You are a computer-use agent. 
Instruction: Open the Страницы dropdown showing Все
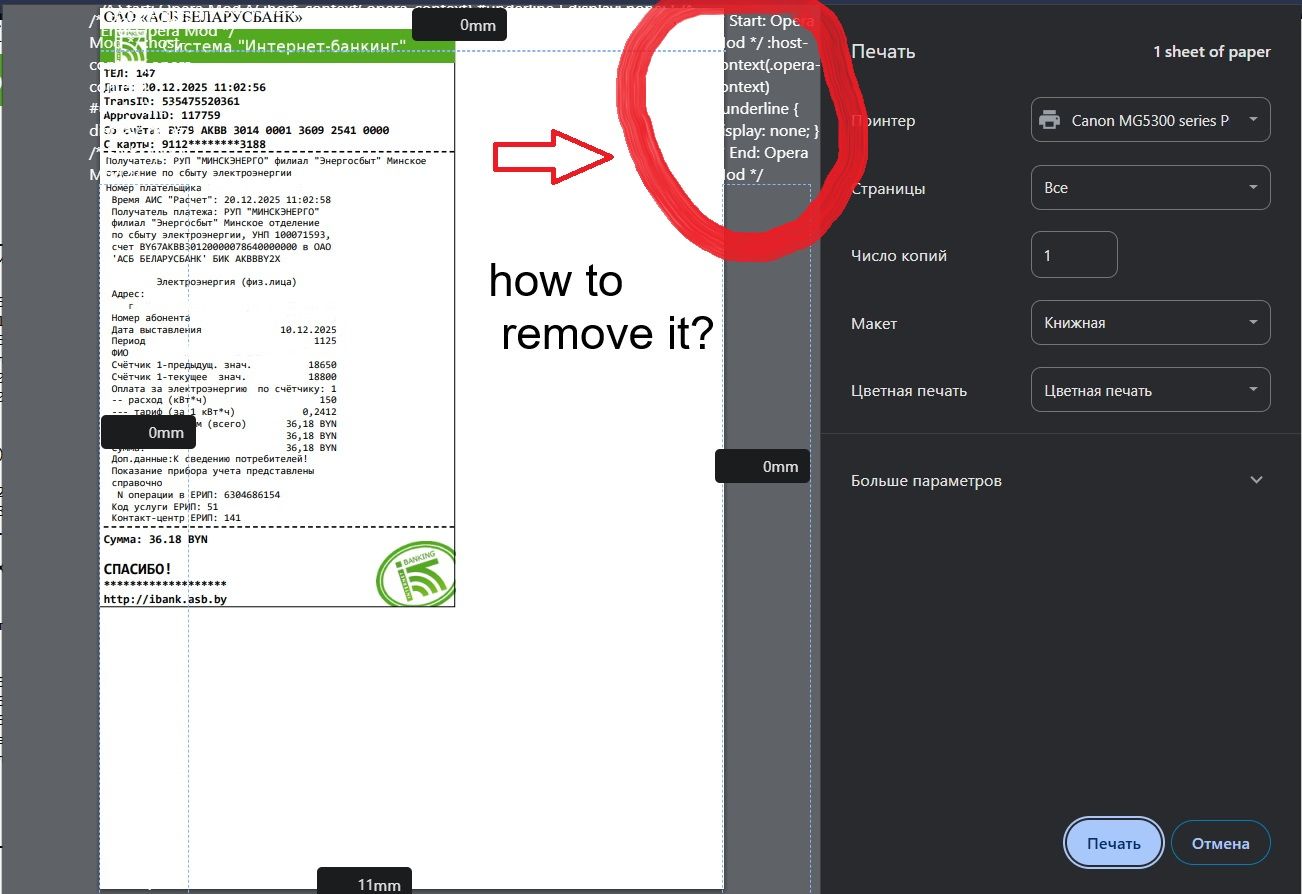tap(1150, 188)
